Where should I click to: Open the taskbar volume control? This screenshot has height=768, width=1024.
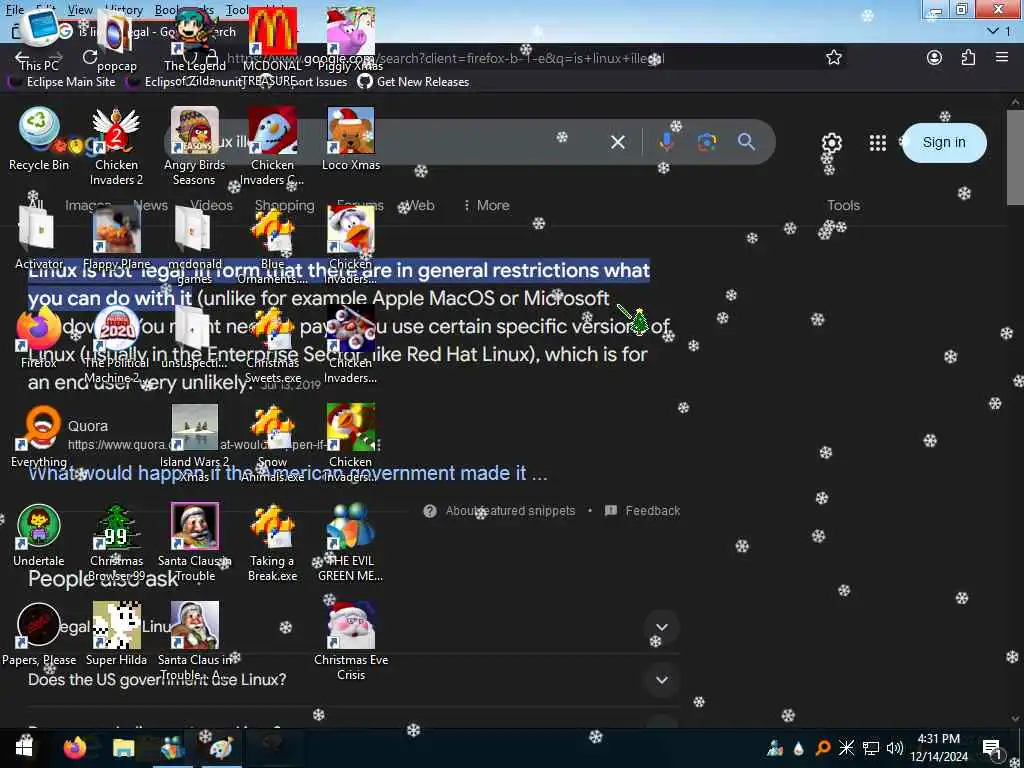[x=895, y=748]
